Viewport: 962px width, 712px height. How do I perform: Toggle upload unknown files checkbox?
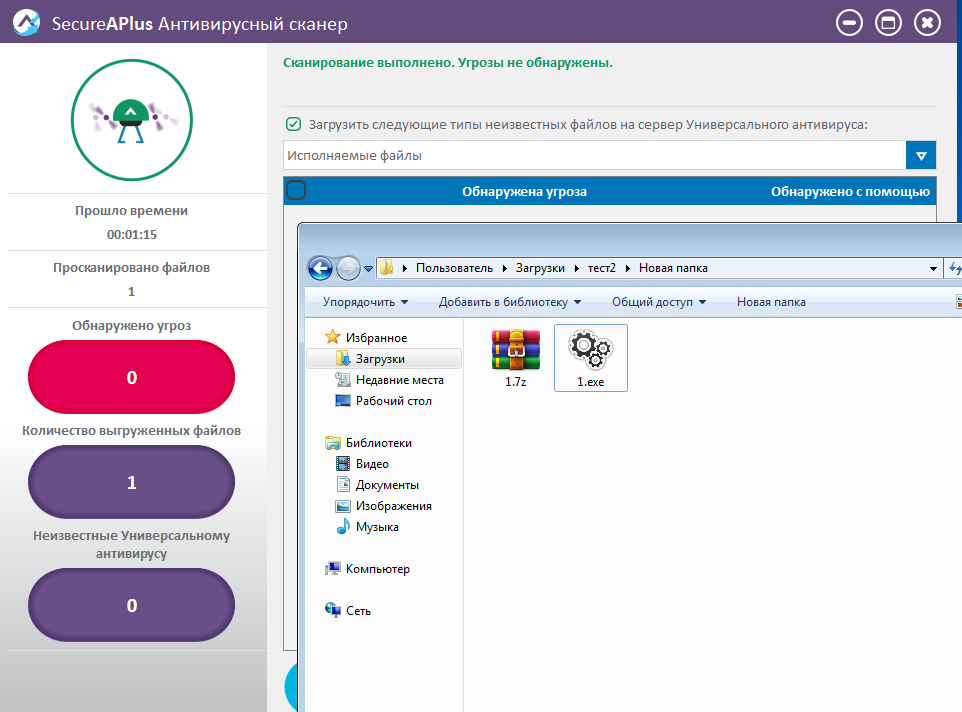point(293,124)
